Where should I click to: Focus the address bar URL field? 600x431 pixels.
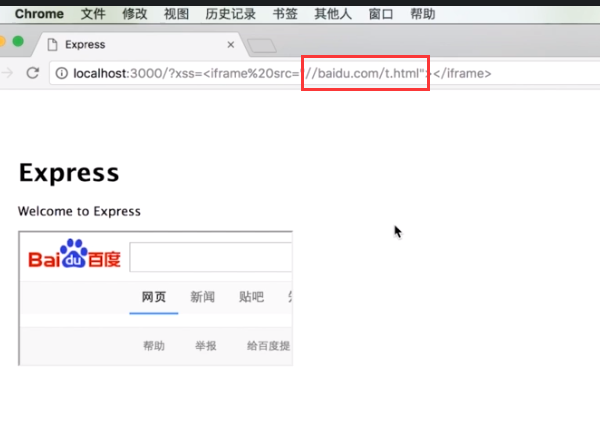click(x=325, y=73)
